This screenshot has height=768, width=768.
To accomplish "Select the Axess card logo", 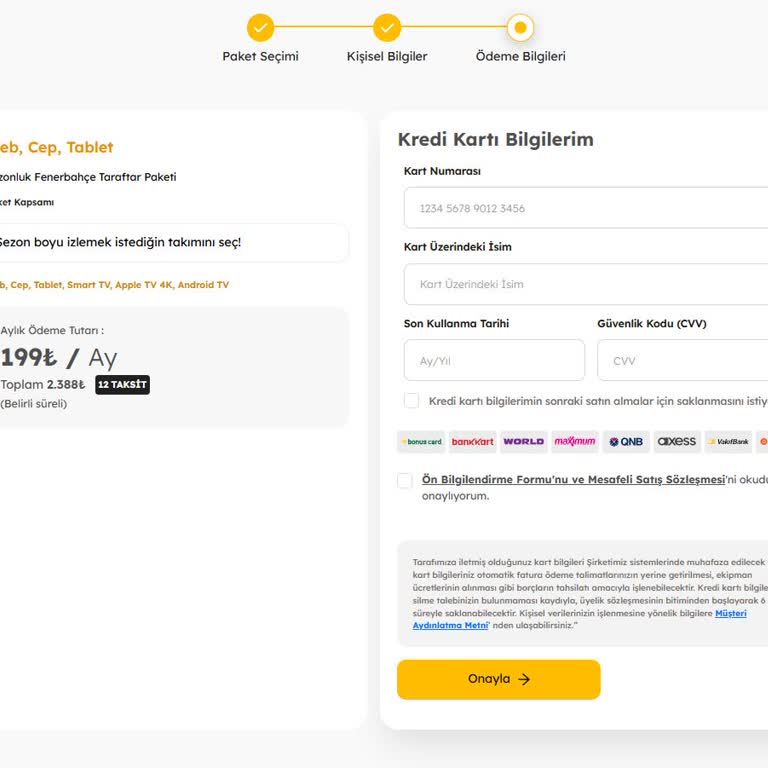I will tap(677, 442).
